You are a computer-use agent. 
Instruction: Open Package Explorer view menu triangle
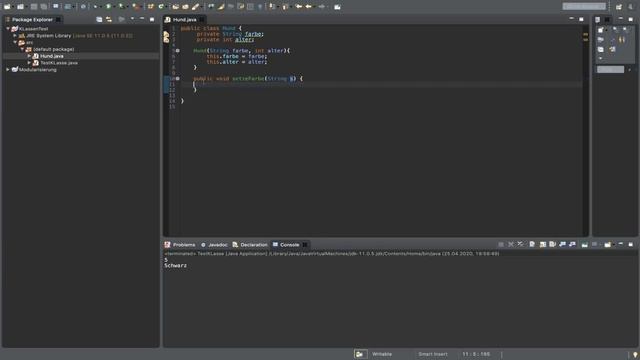click(132, 19)
